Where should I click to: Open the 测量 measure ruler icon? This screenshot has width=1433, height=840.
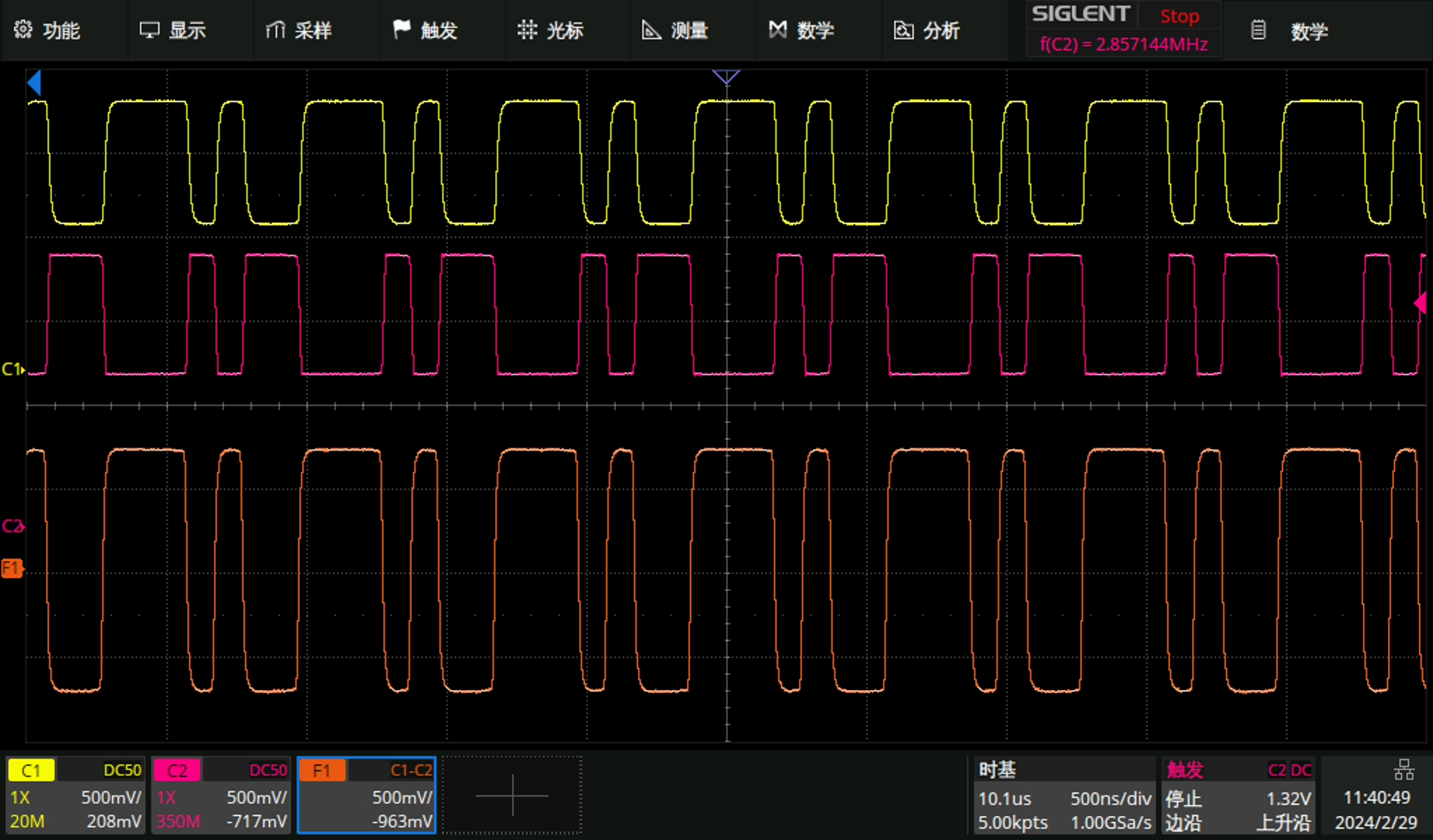tap(651, 30)
